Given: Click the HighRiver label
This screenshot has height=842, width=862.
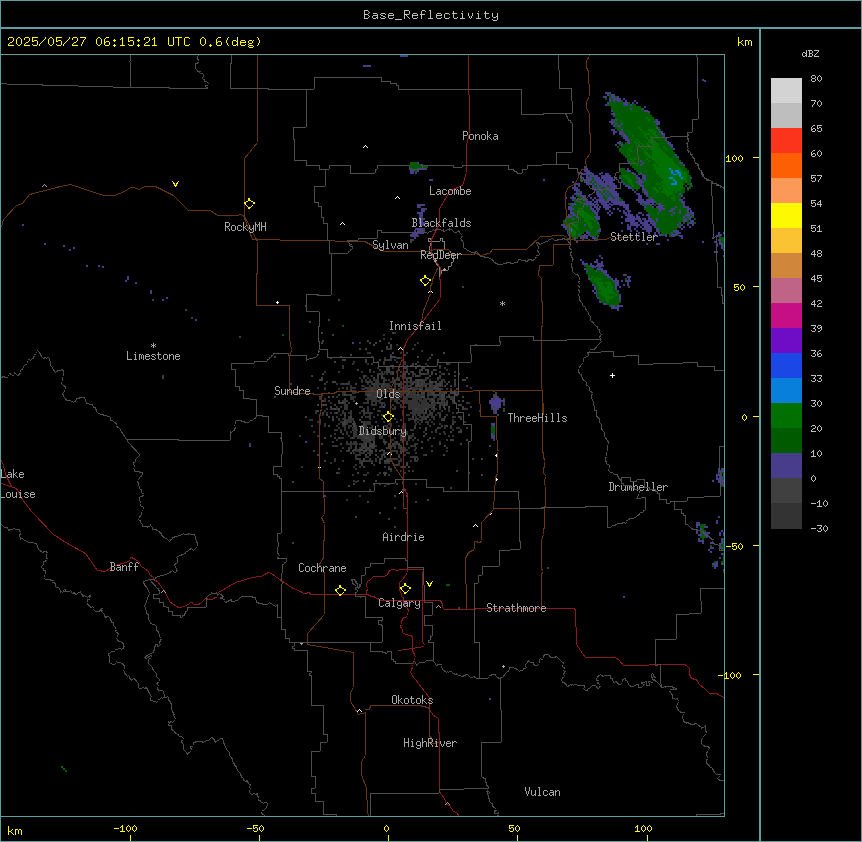Looking at the screenshot, I should coord(430,743).
